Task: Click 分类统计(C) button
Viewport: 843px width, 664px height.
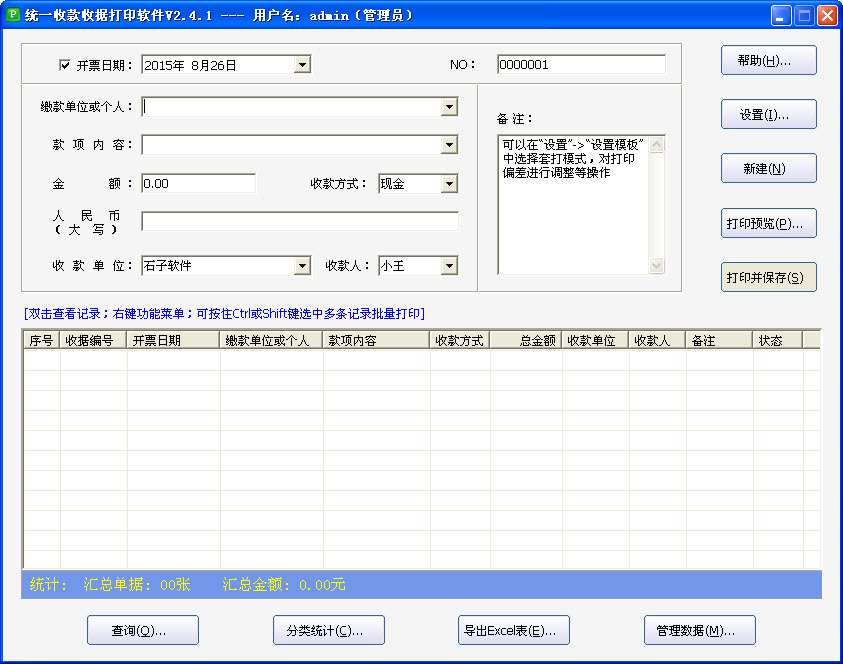Action: coord(328,630)
